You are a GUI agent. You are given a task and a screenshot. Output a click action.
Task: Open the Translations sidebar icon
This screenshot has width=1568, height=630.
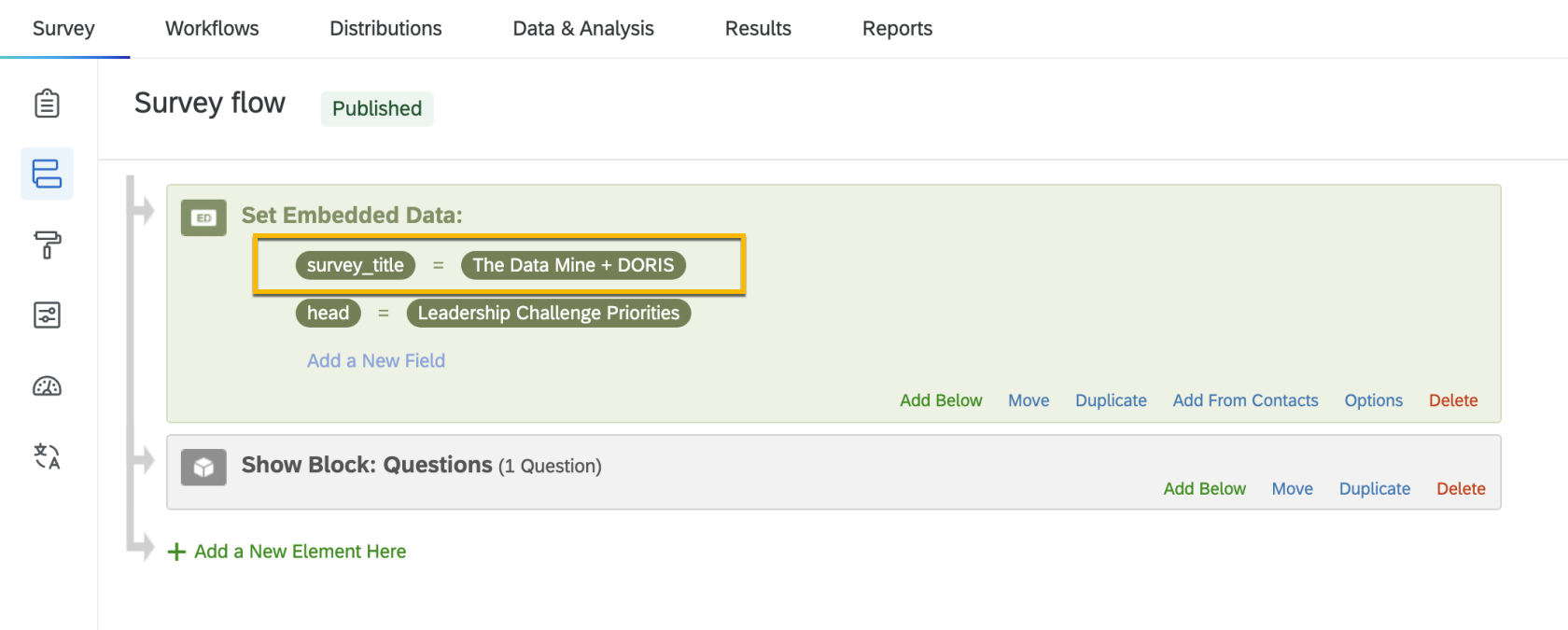pyautogui.click(x=47, y=456)
